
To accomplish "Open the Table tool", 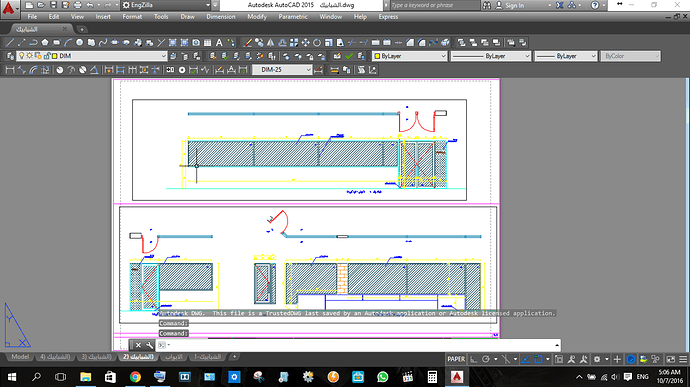I will tap(208, 43).
